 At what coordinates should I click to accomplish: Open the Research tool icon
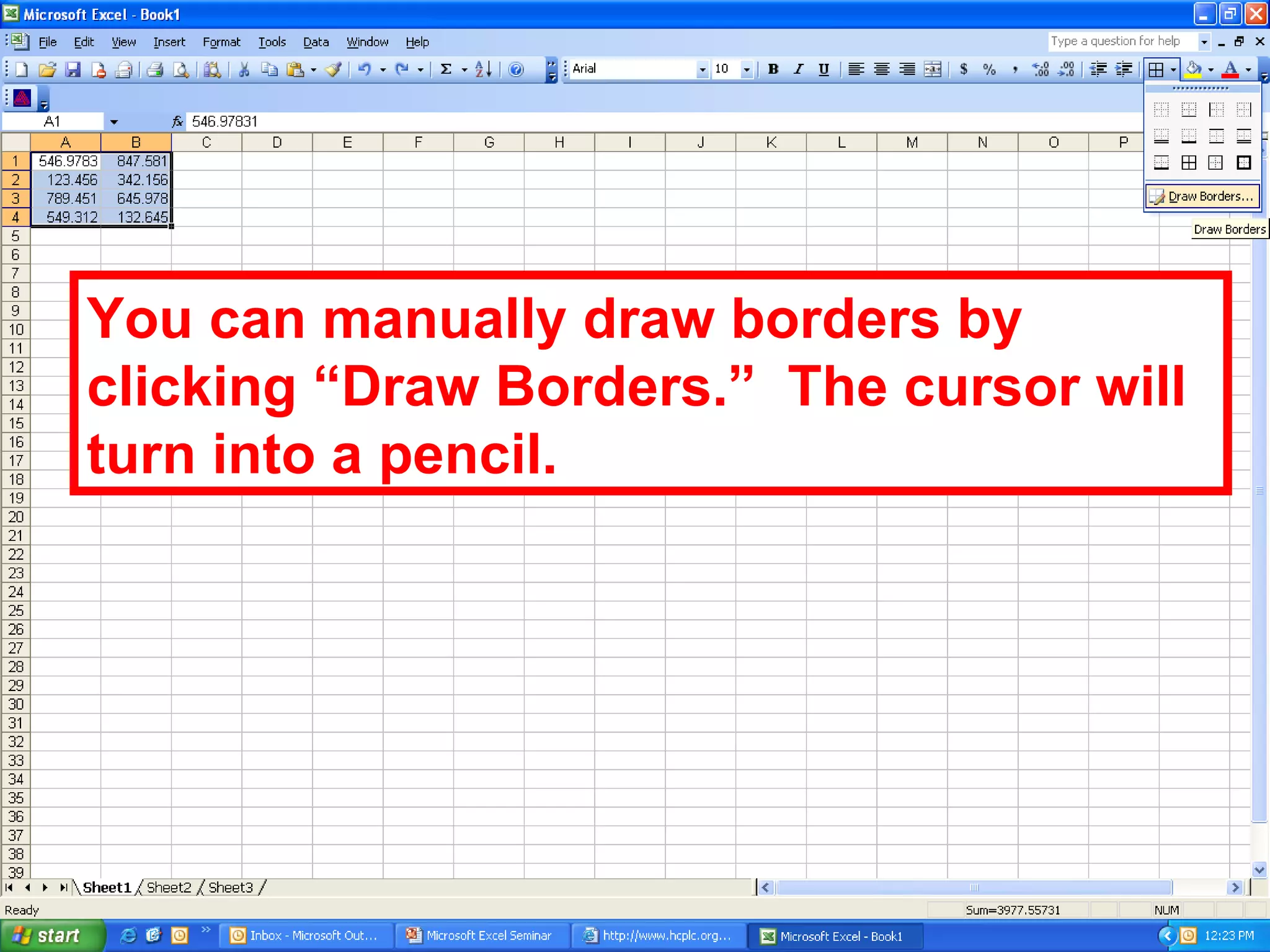212,69
